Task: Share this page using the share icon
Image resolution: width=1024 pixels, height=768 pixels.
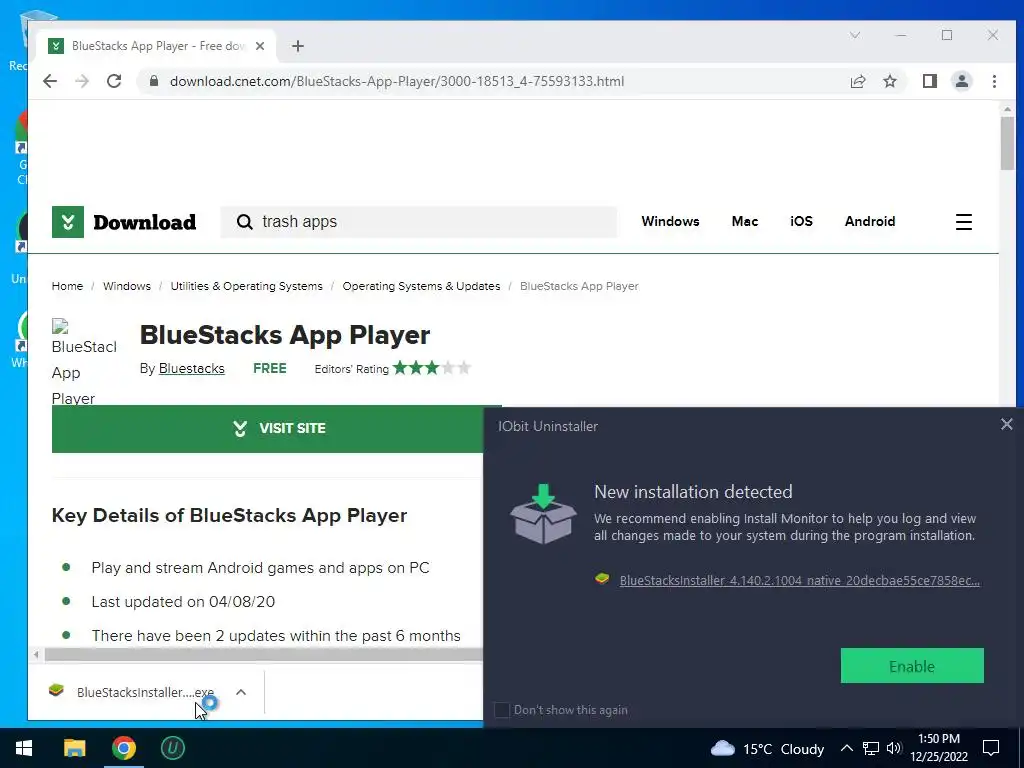Action: 857,81
